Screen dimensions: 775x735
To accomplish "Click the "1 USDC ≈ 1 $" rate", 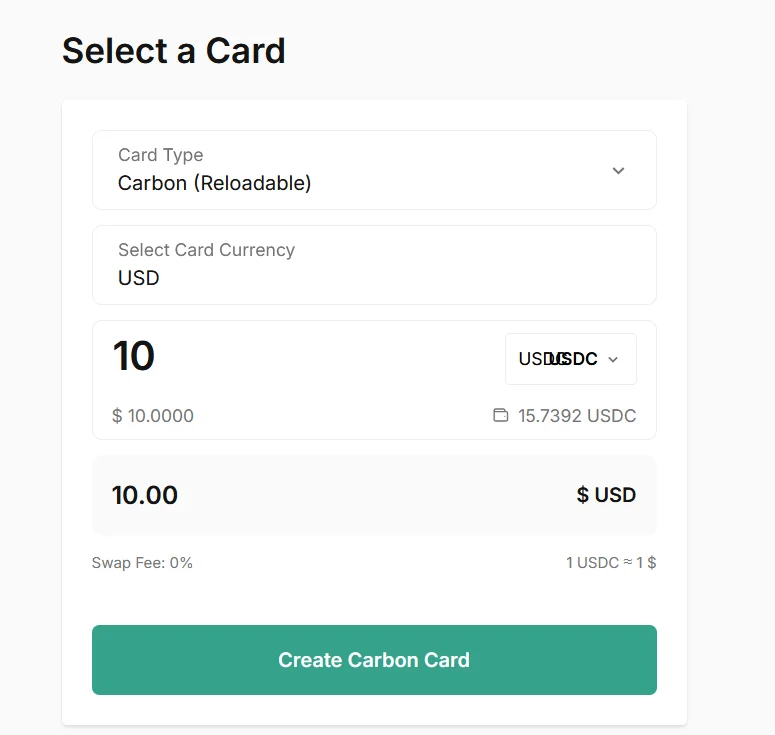I will [611, 563].
